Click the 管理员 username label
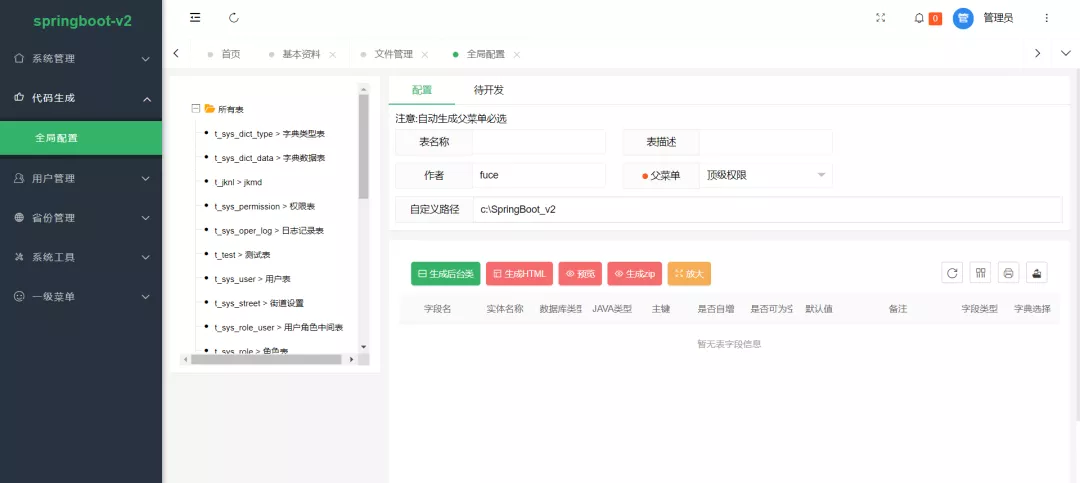1080x483 pixels. click(x=998, y=19)
